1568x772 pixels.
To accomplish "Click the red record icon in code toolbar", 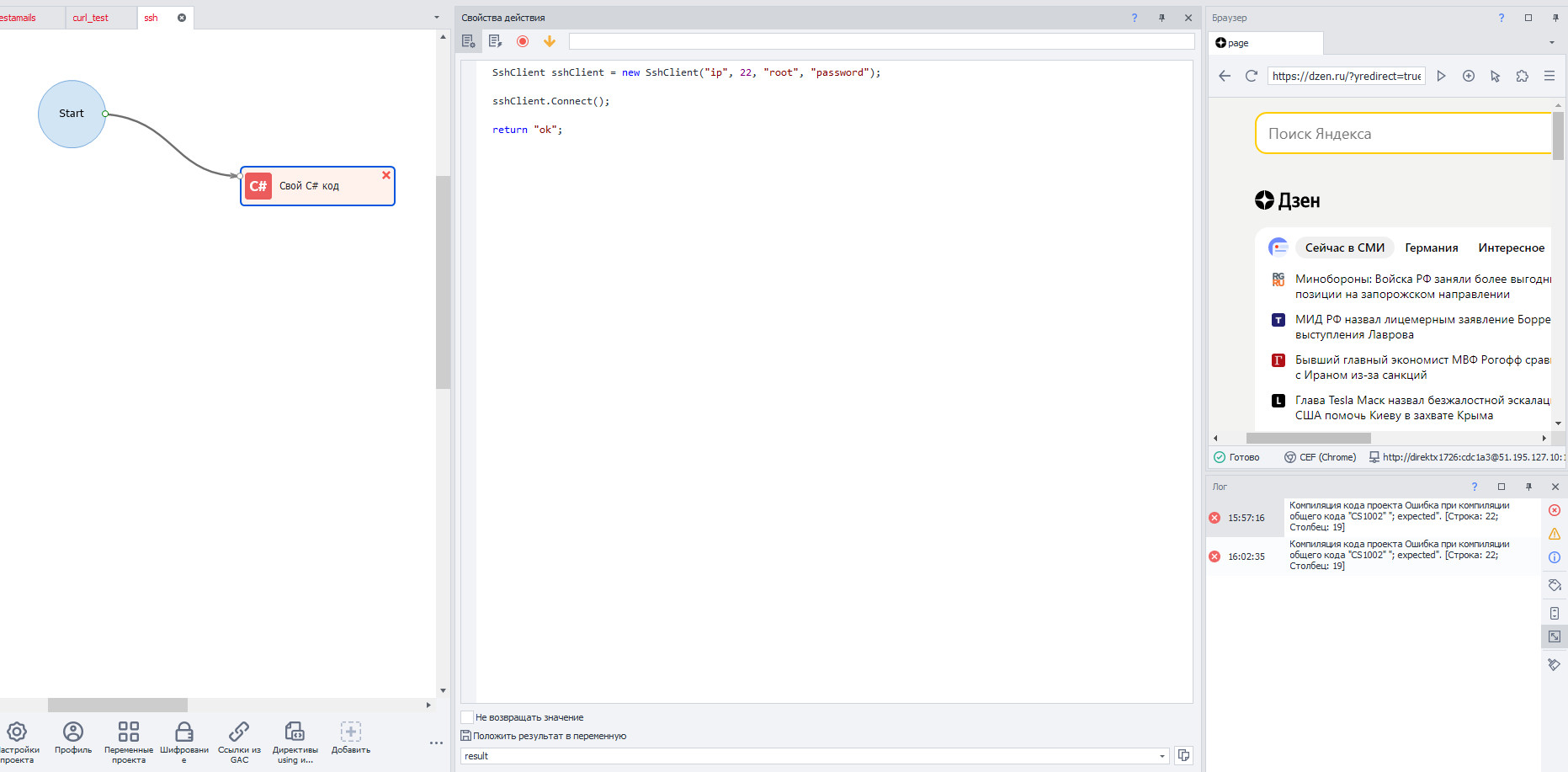I will click(x=523, y=41).
